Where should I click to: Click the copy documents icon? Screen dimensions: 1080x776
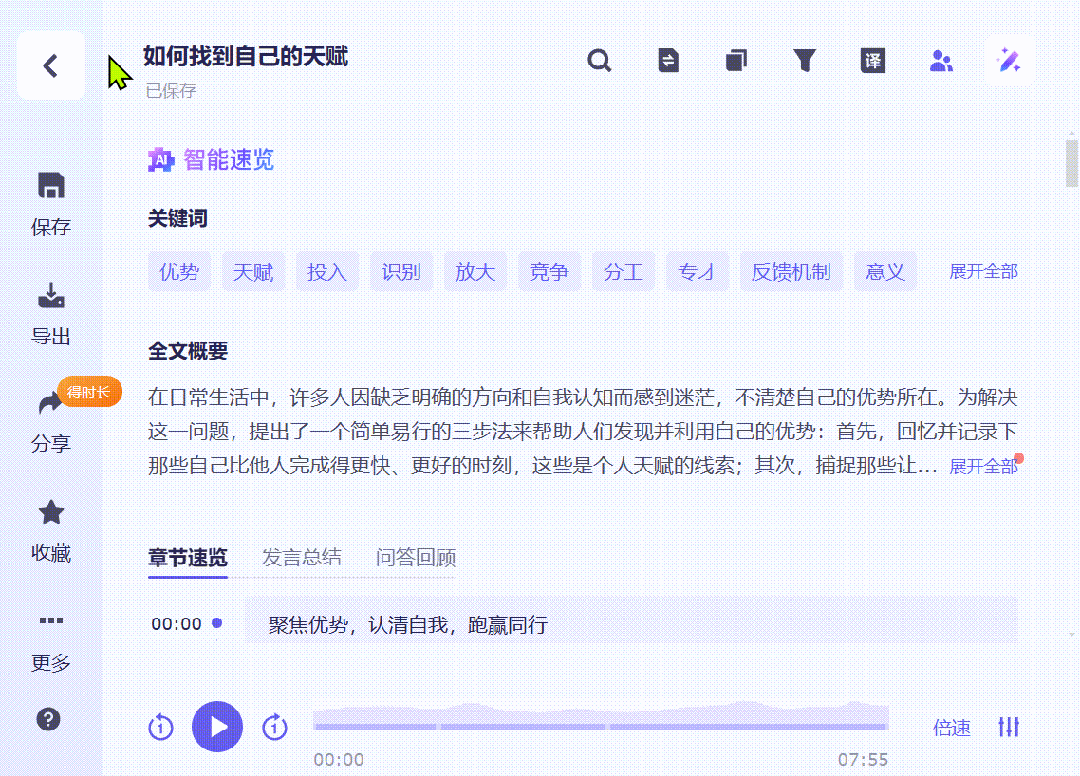click(736, 60)
